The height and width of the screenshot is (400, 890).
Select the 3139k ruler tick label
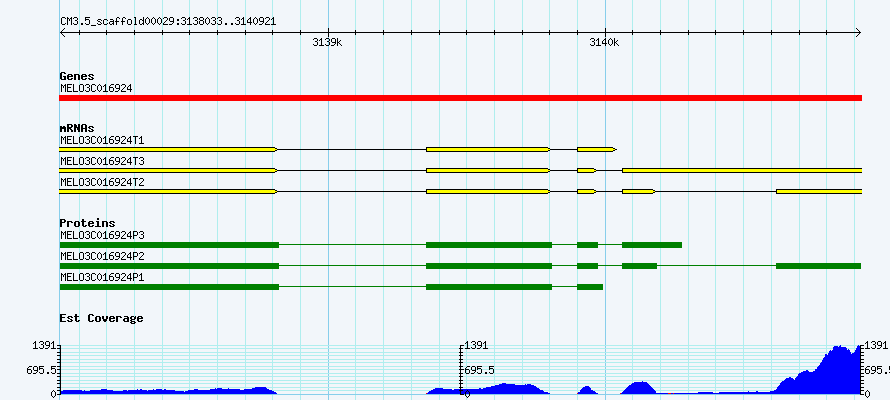click(x=328, y=43)
